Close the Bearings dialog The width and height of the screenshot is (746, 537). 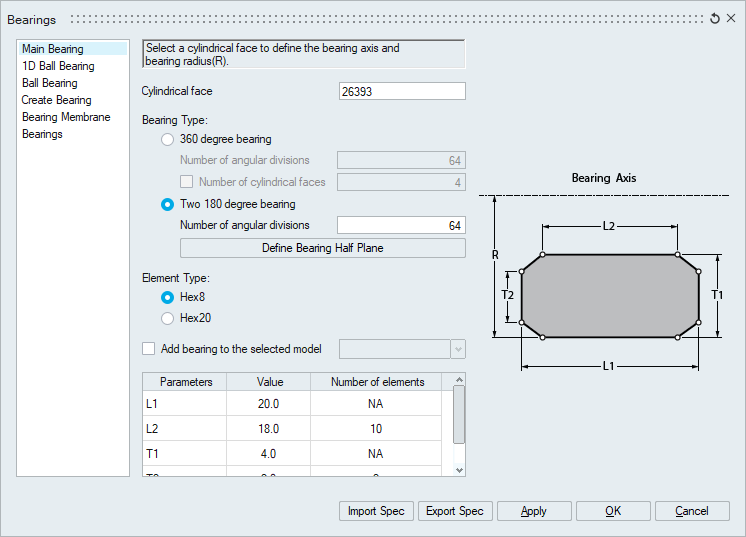coord(731,19)
